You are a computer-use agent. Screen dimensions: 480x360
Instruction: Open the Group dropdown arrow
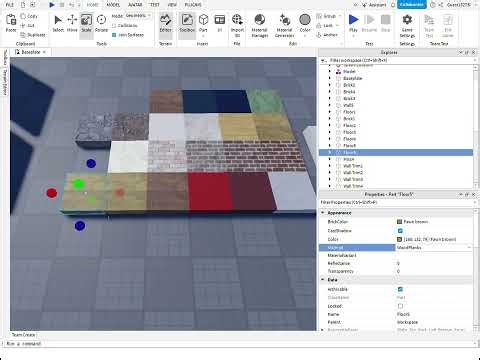point(340,16)
